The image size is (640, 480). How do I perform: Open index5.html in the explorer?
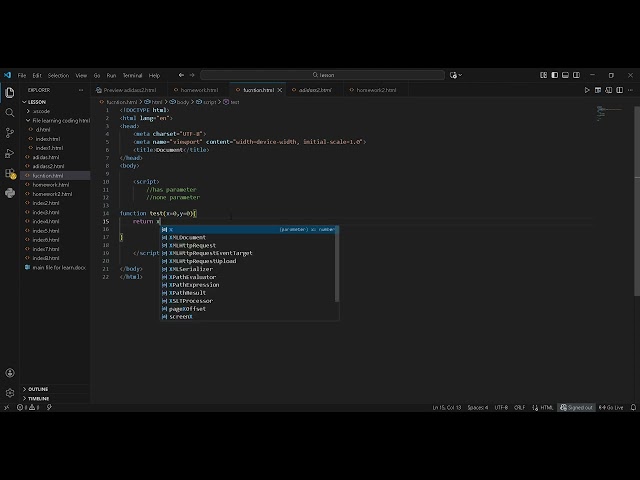point(46,231)
